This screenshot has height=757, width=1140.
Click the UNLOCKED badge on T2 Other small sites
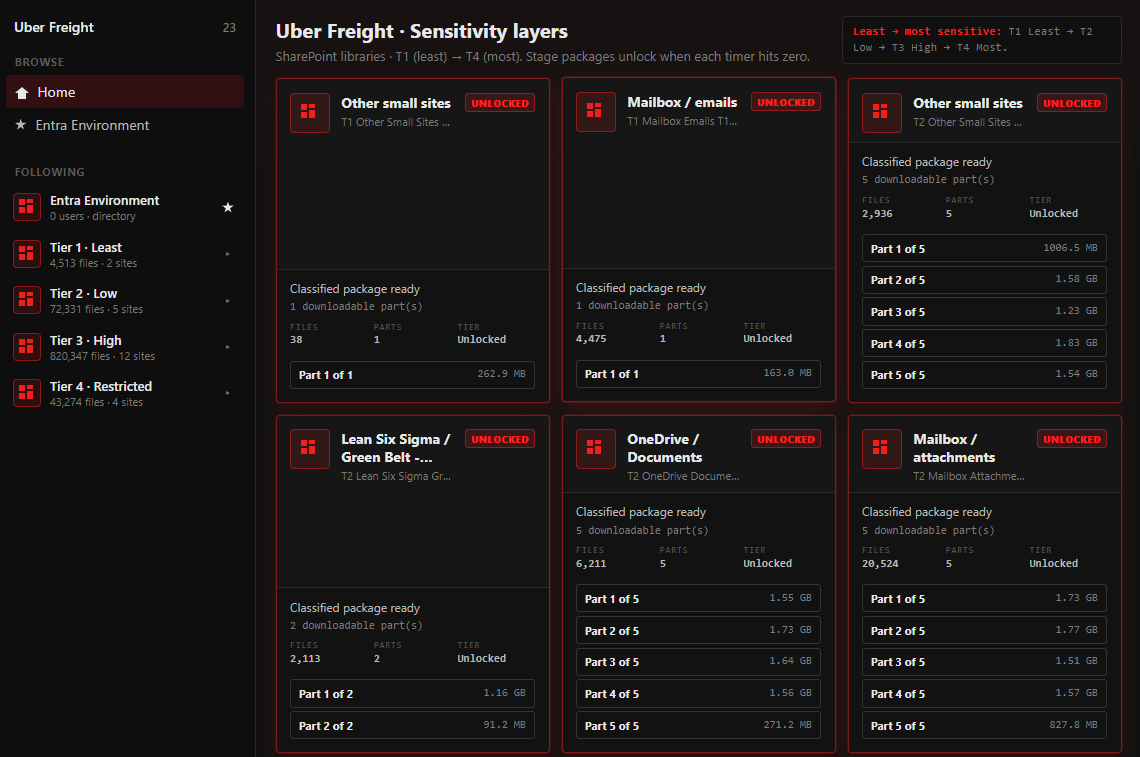tap(1072, 103)
